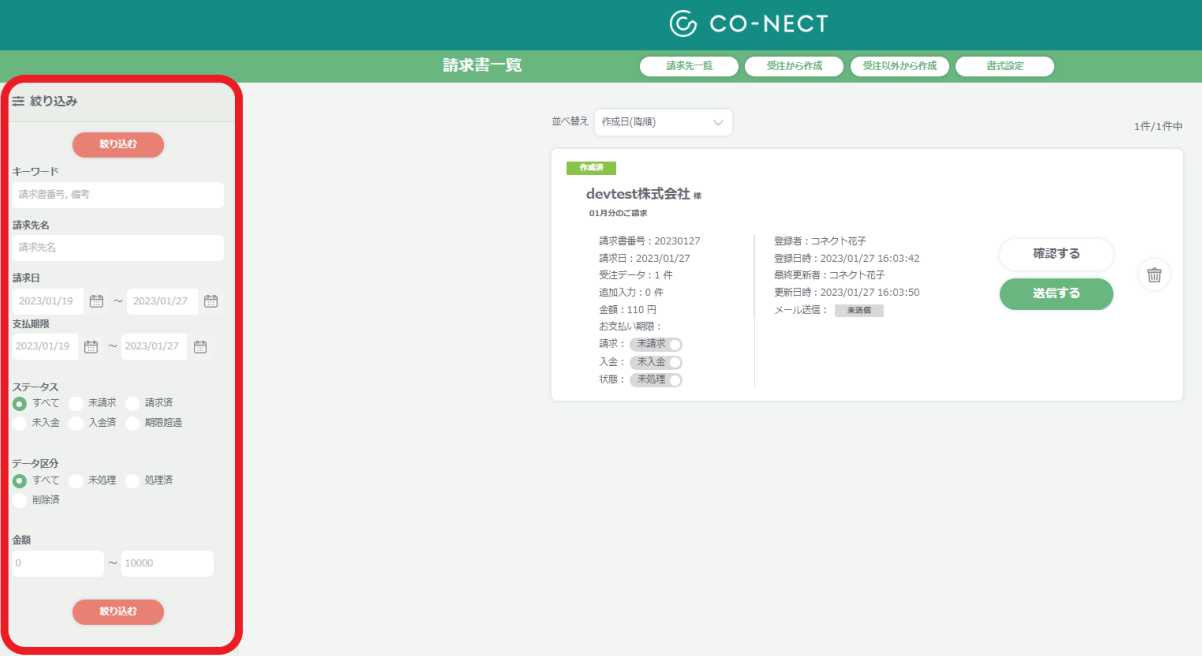This screenshot has height=656, width=1202.
Task: Click the 請求書一覧 page title
Action: (x=483, y=66)
